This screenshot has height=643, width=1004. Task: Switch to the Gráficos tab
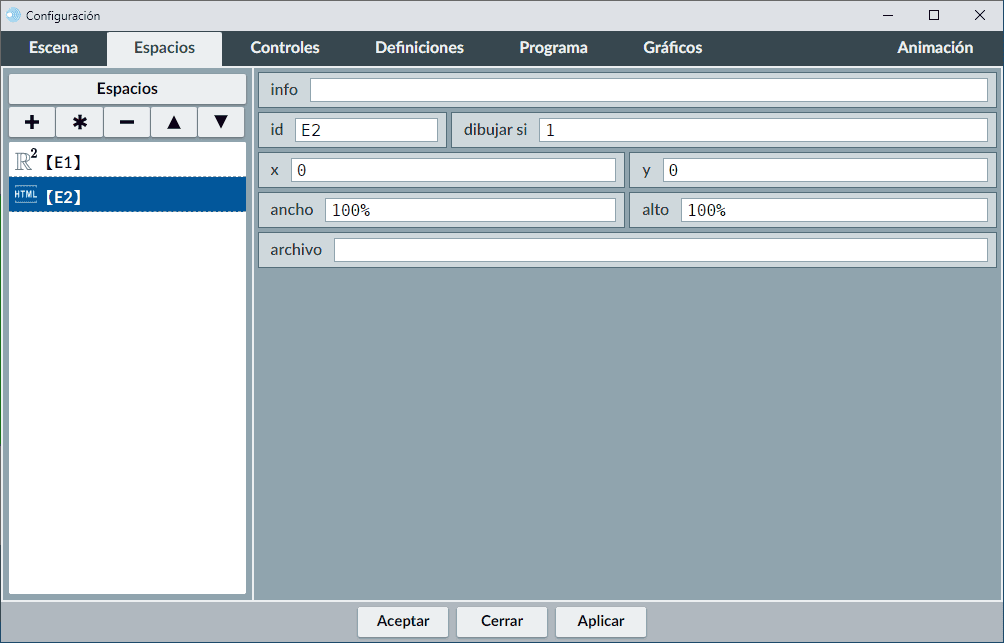click(672, 48)
